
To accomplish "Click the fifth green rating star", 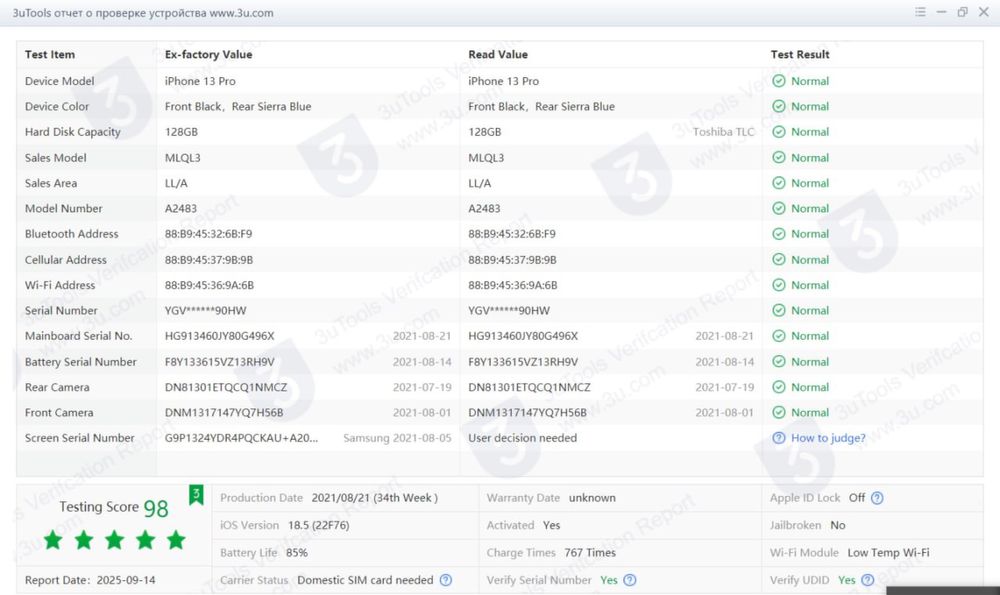I will [x=176, y=540].
